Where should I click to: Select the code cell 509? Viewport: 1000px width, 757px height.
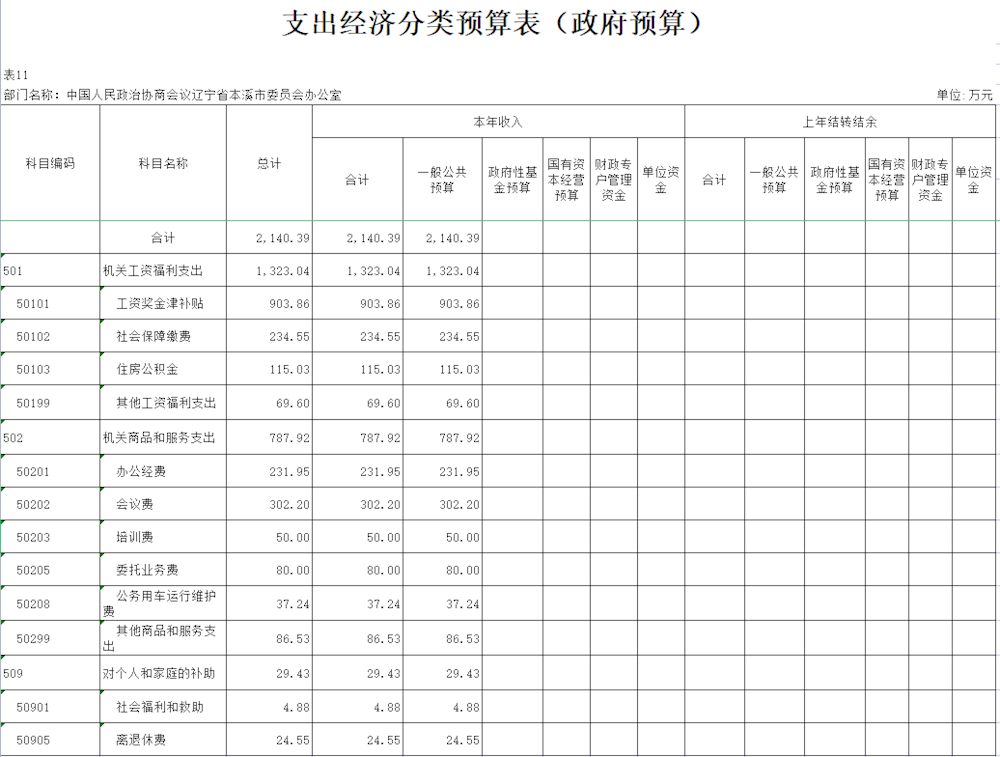tap(50, 673)
